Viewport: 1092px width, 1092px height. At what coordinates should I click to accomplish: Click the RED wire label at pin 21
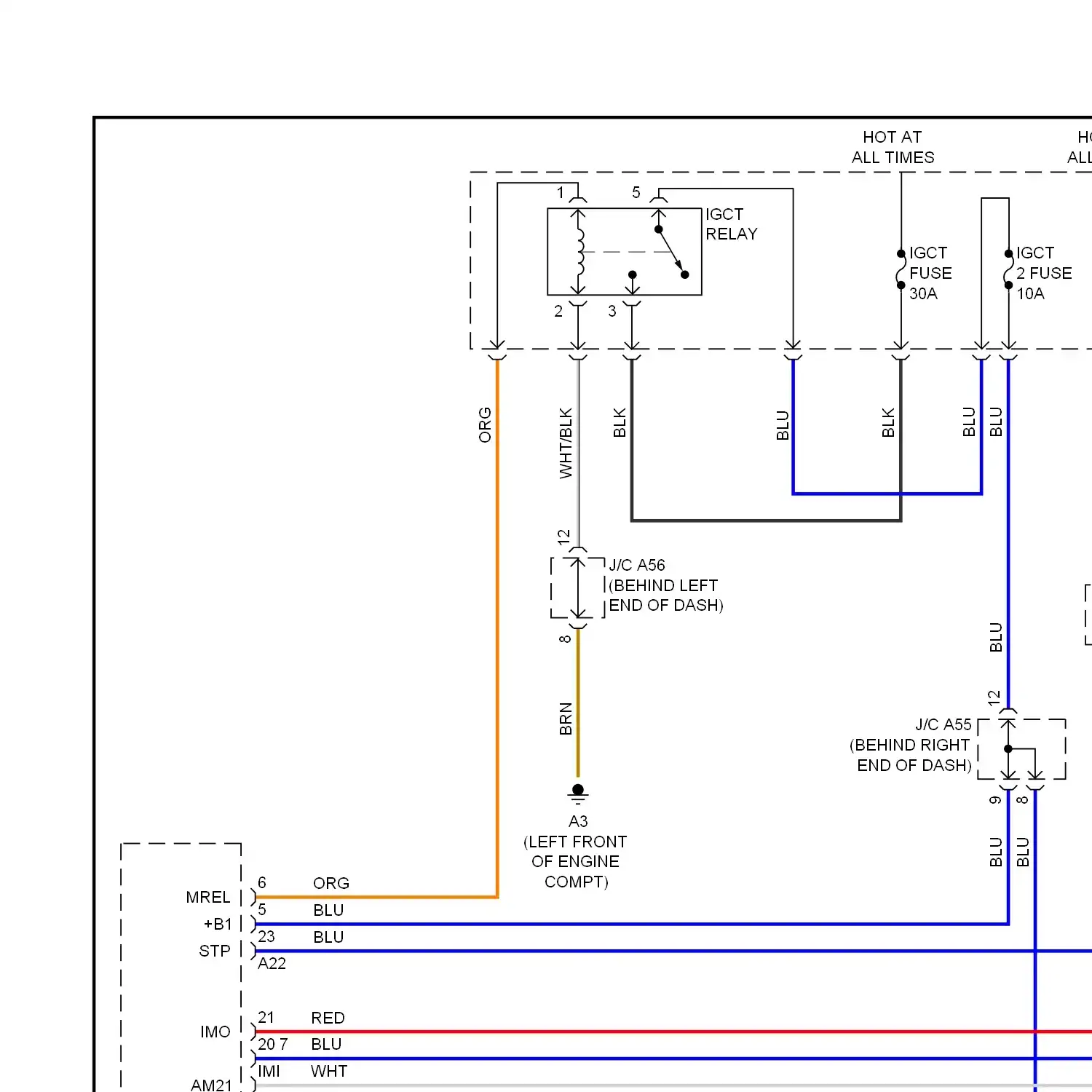328,1018
